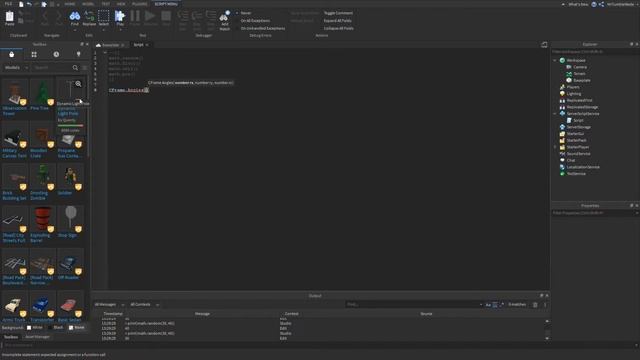Open the What's New link
Viewport: 640px width, 360px height.
point(578,4)
